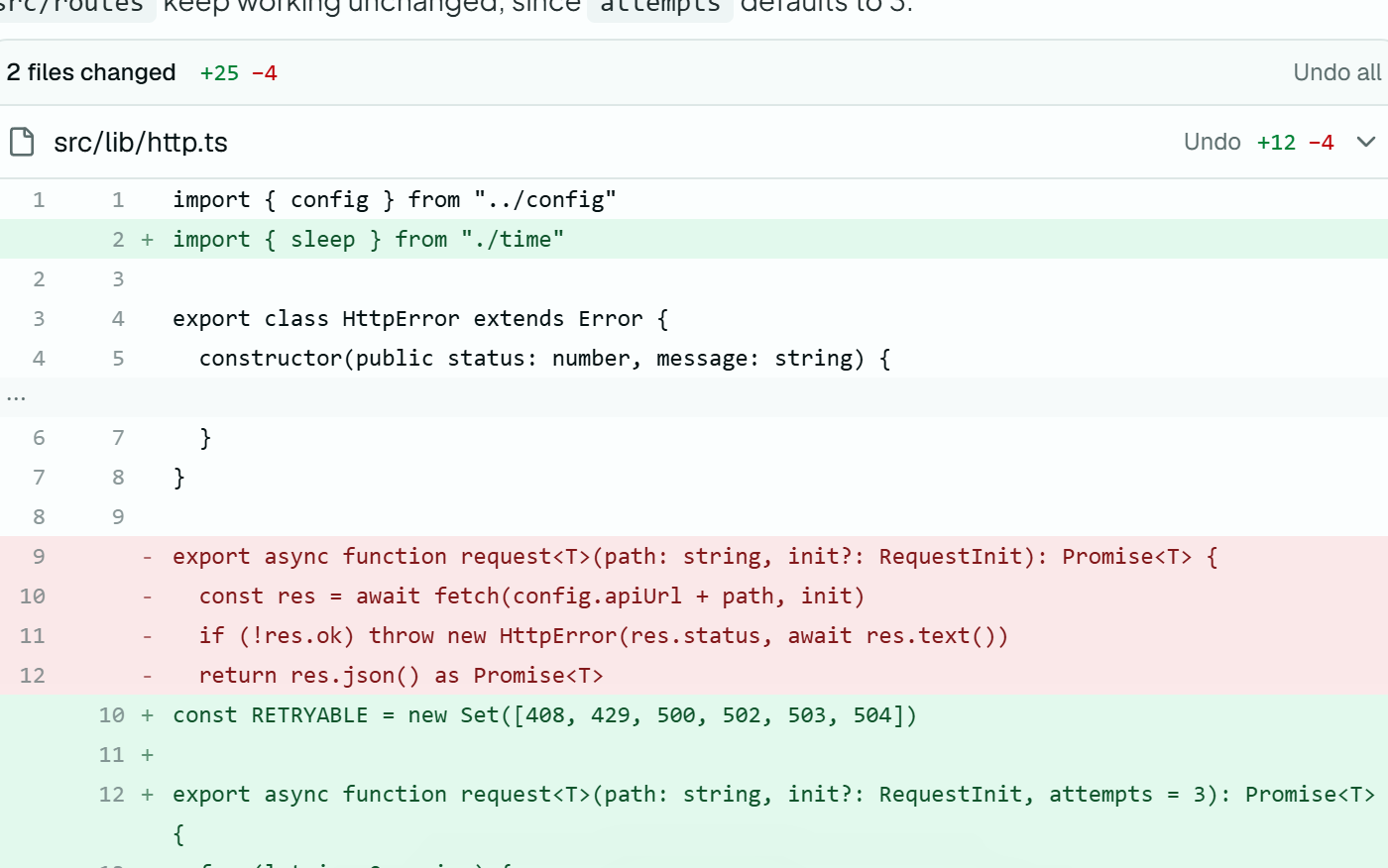Click the "2 files changed" summary text
This screenshot has height=868, width=1388.
tap(91, 72)
